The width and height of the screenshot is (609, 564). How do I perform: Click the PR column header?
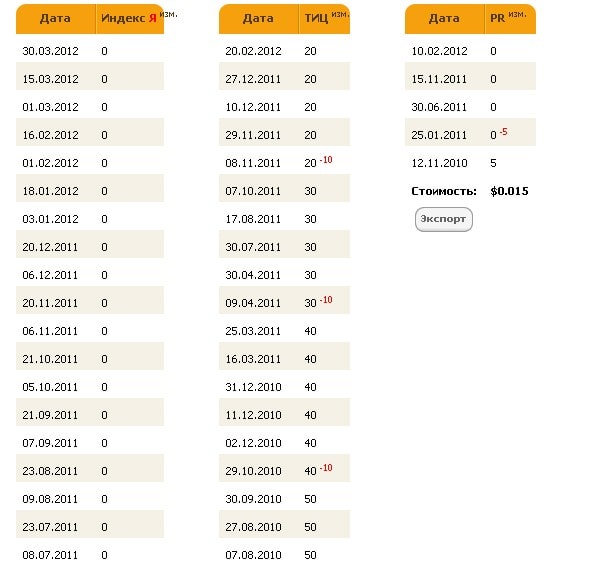(497, 19)
